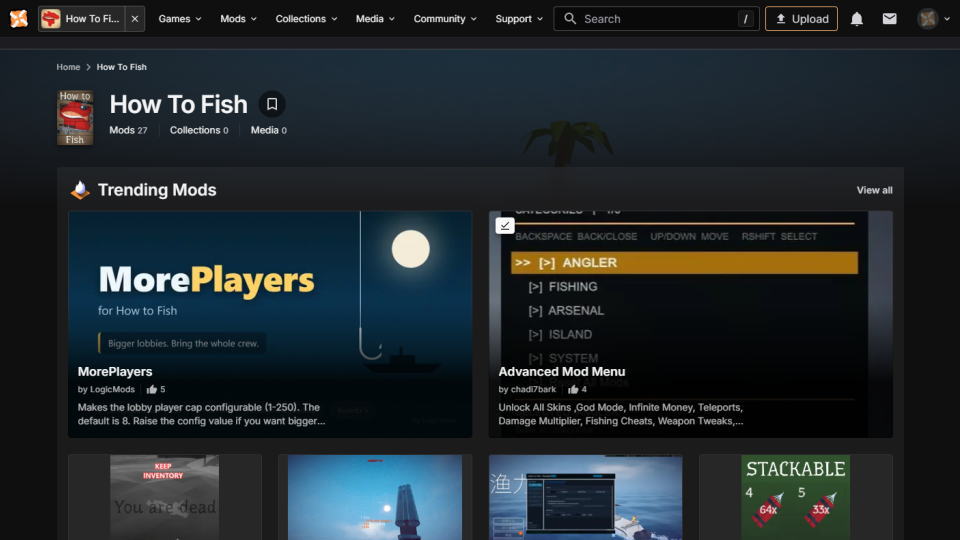Click the How To Fish page title
Viewport: 960px width, 540px height.
[x=178, y=104]
